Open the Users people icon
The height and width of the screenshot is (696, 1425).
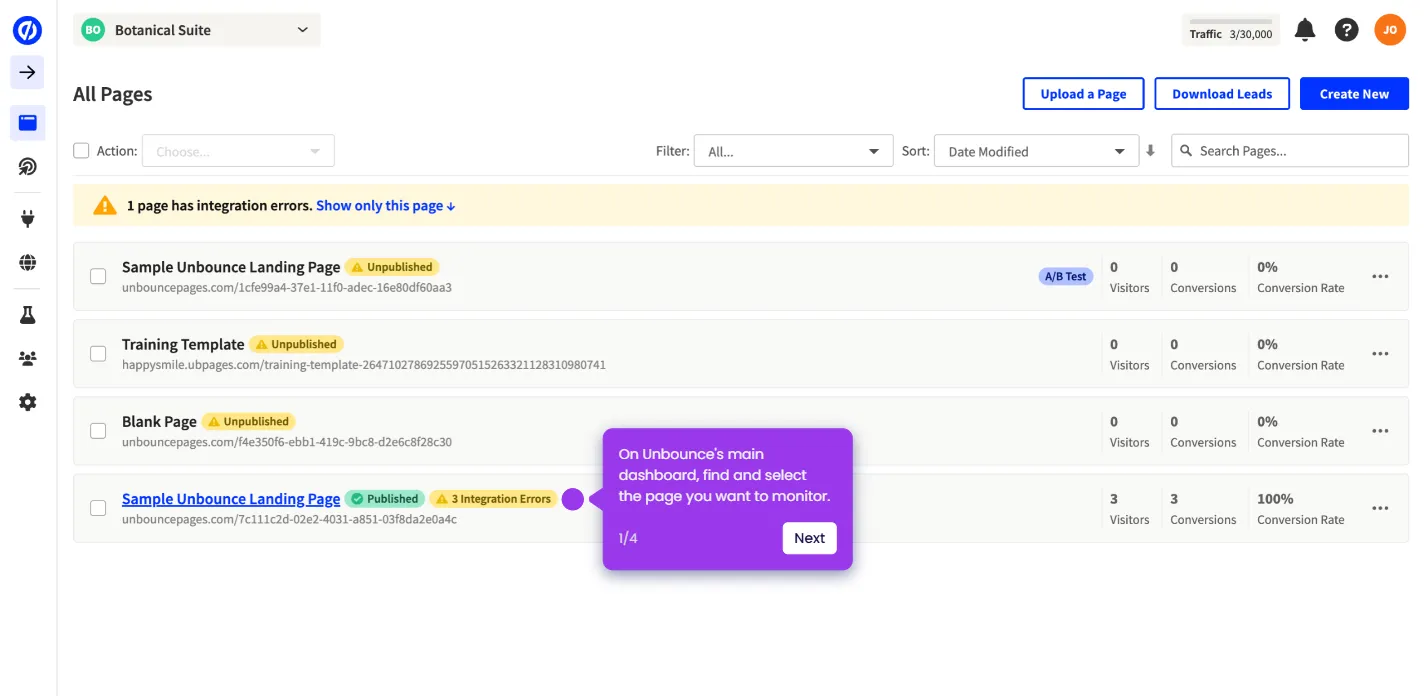27,358
